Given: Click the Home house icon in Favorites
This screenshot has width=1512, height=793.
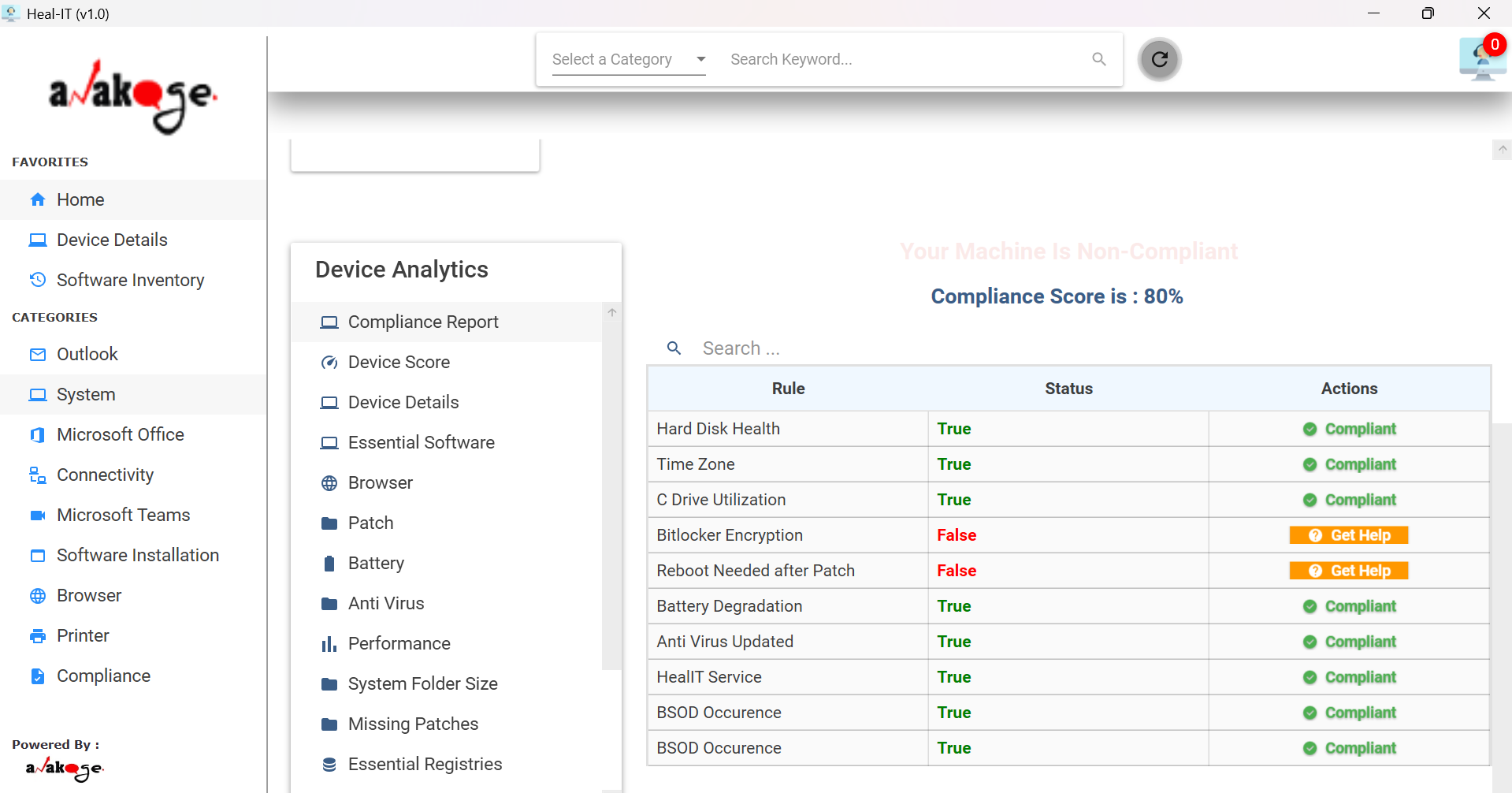Looking at the screenshot, I should coord(38,199).
